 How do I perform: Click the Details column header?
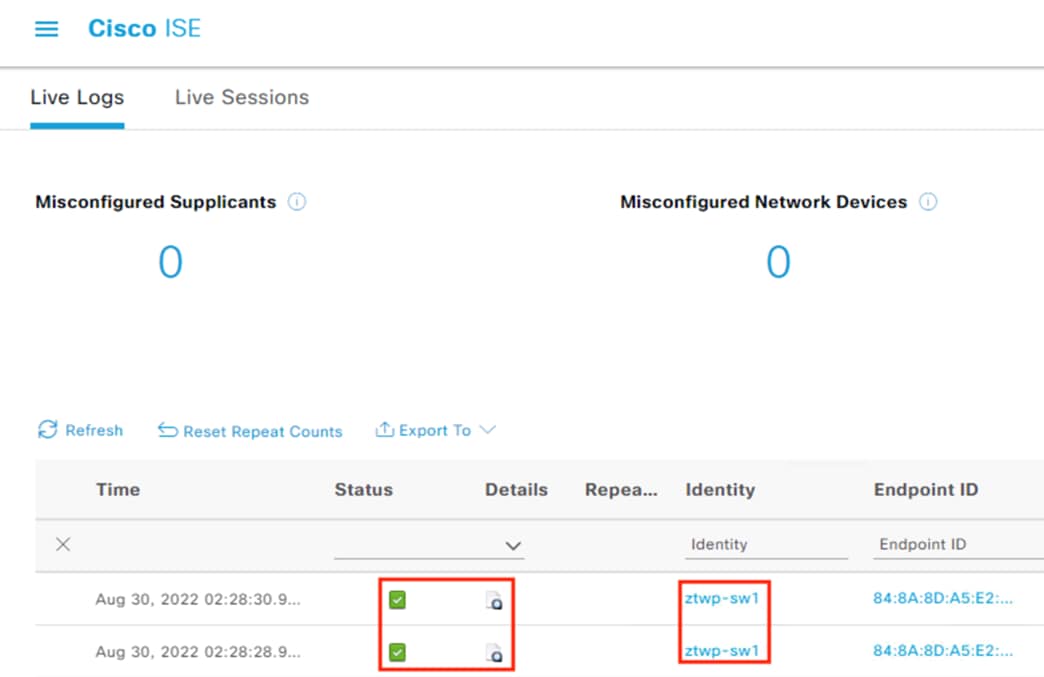point(516,490)
